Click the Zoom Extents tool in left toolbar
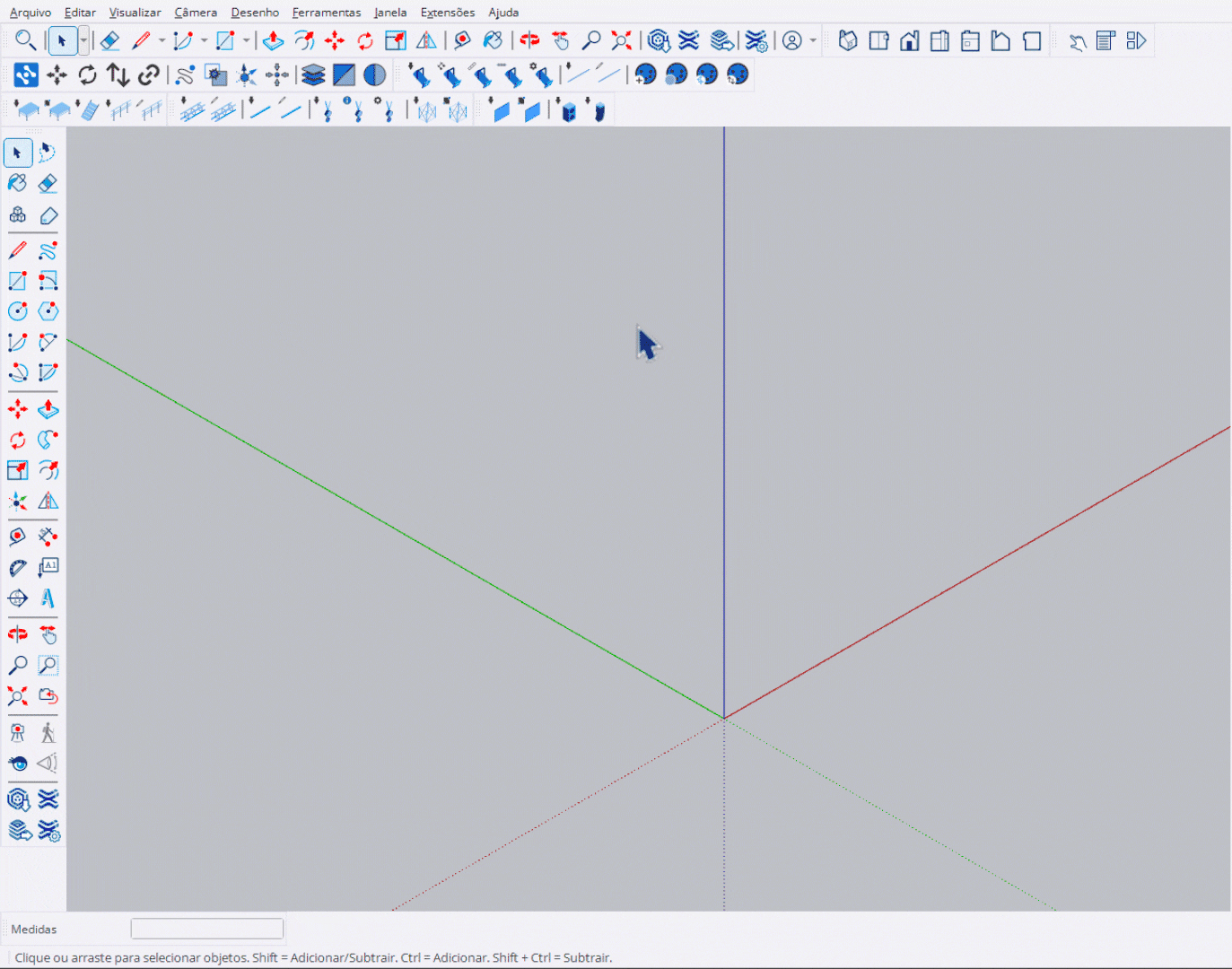This screenshot has height=969, width=1232. coord(17,696)
